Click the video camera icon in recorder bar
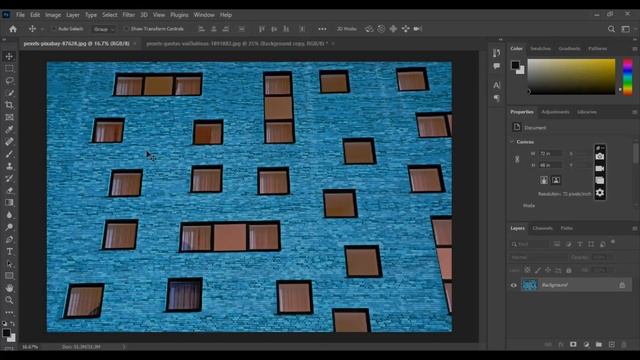 click(x=600, y=168)
